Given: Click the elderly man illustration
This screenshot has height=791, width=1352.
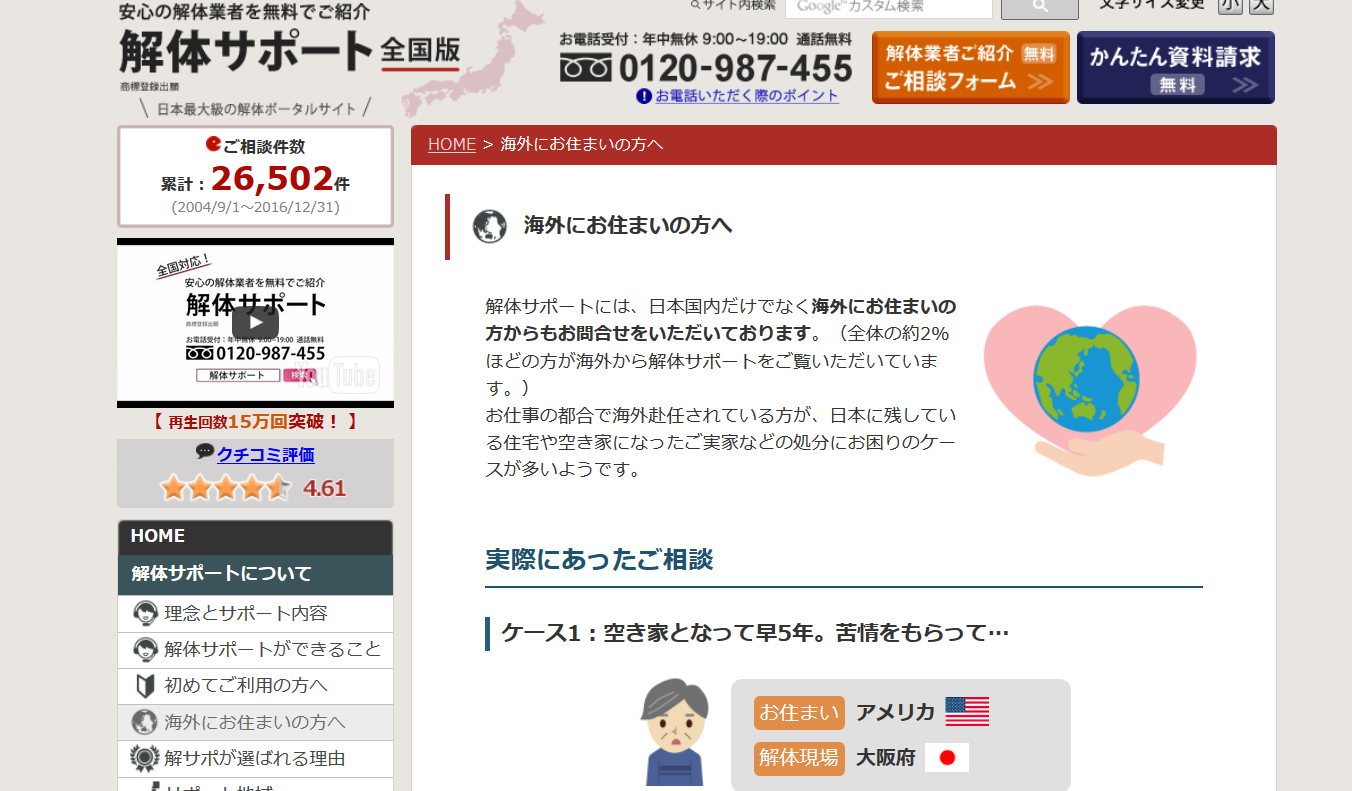Looking at the screenshot, I should [674, 733].
